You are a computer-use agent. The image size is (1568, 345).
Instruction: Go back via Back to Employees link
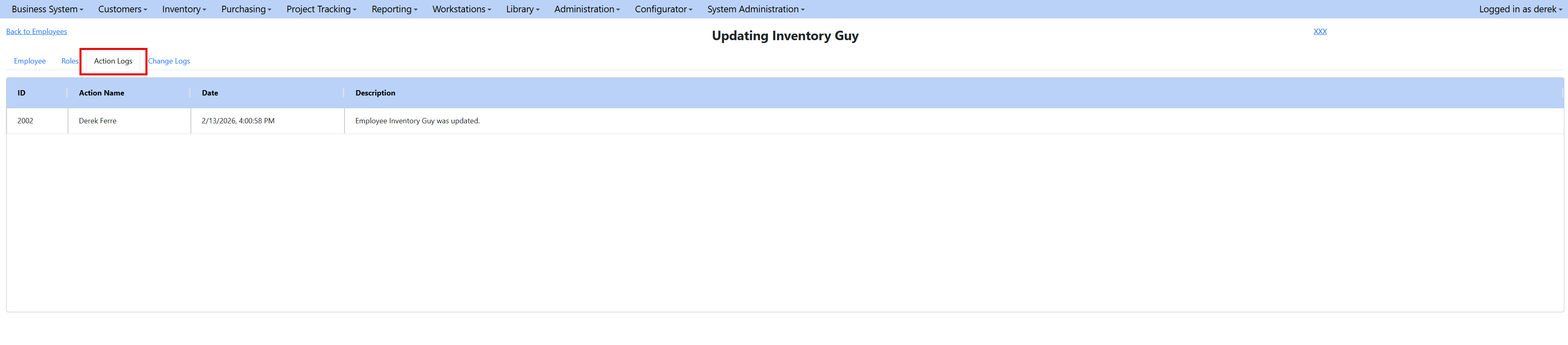coord(36,32)
